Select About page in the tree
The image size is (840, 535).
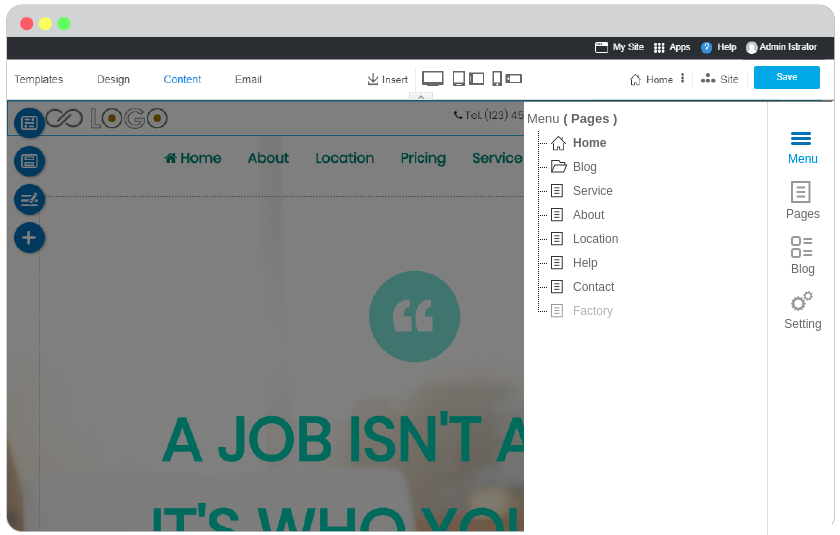(x=588, y=215)
